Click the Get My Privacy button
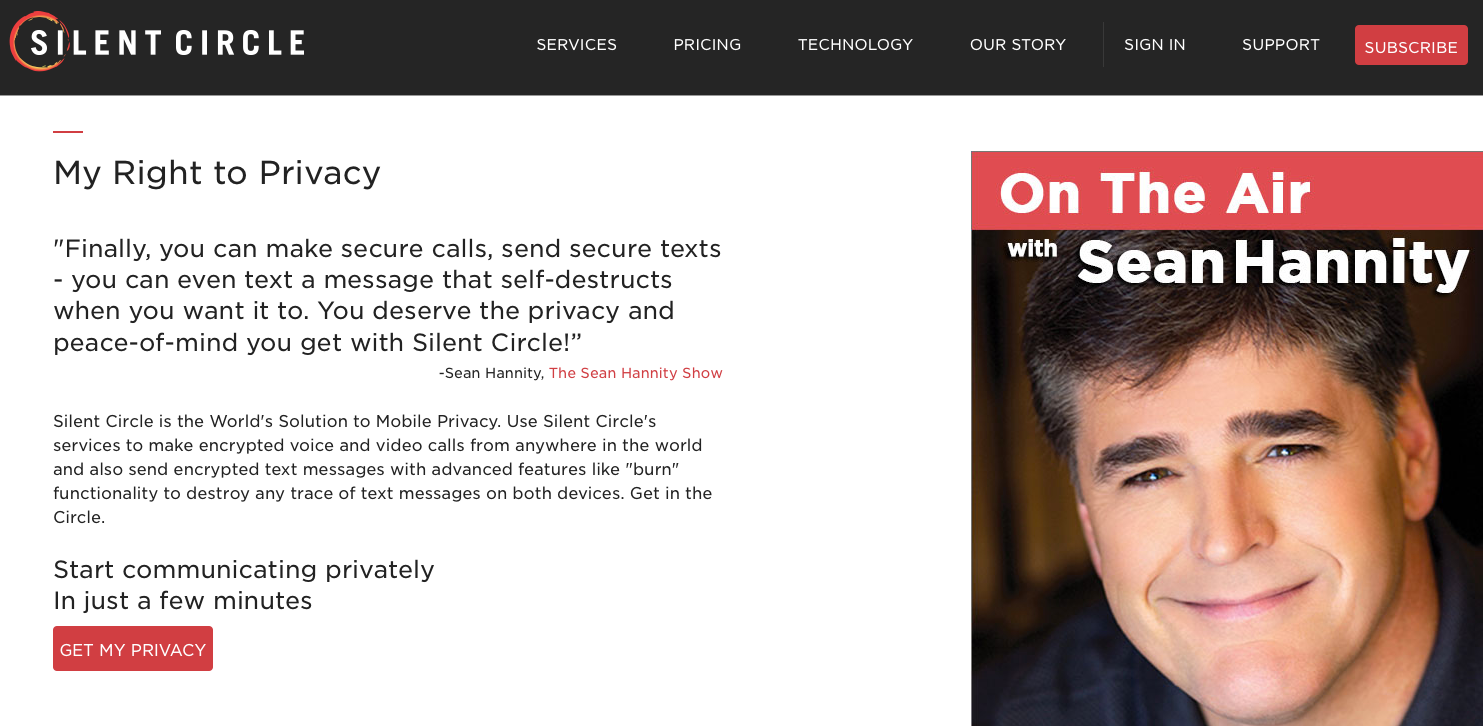 pos(133,649)
